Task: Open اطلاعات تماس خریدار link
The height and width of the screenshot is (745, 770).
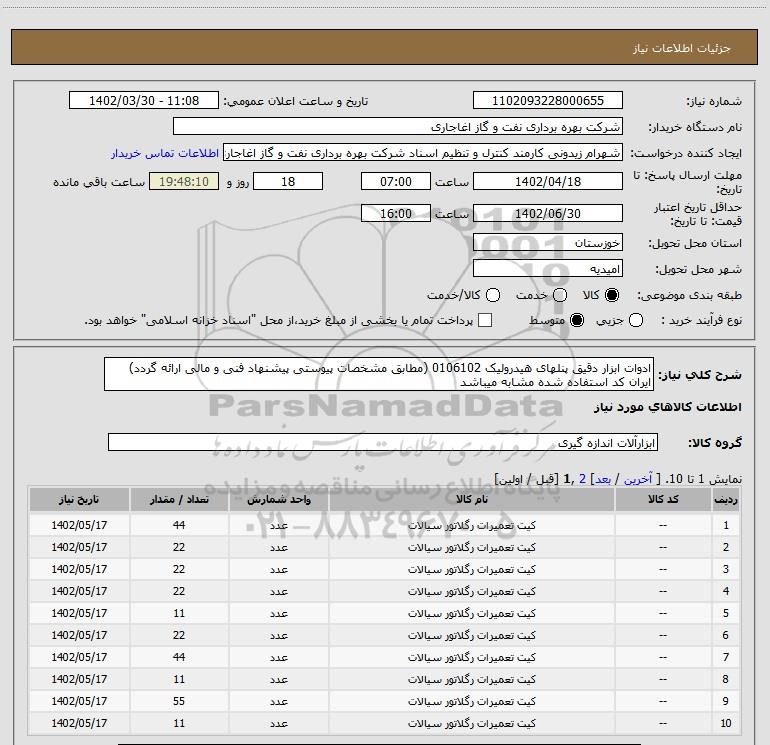Action: click(165, 153)
